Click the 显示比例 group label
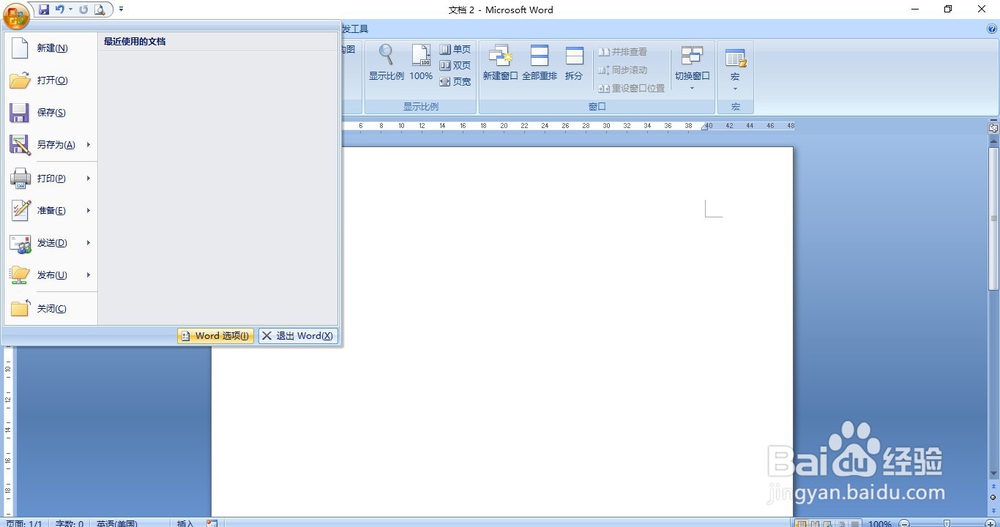Screen dimensions: 1000x527 tap(421, 107)
